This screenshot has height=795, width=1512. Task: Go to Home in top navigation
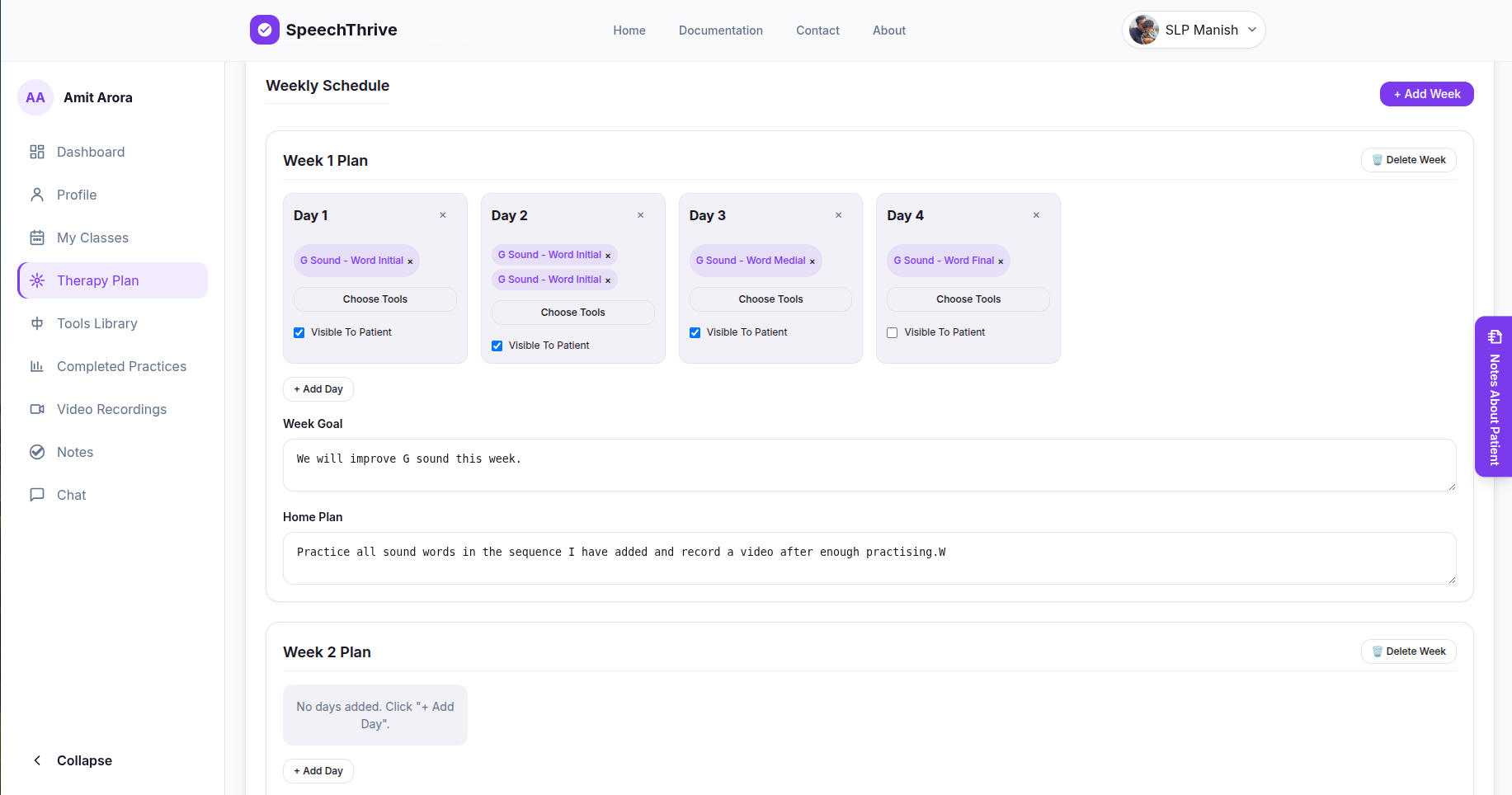(629, 31)
